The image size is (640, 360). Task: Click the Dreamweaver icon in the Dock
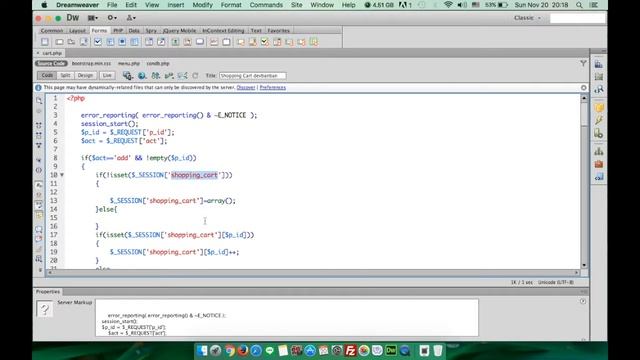click(391, 350)
